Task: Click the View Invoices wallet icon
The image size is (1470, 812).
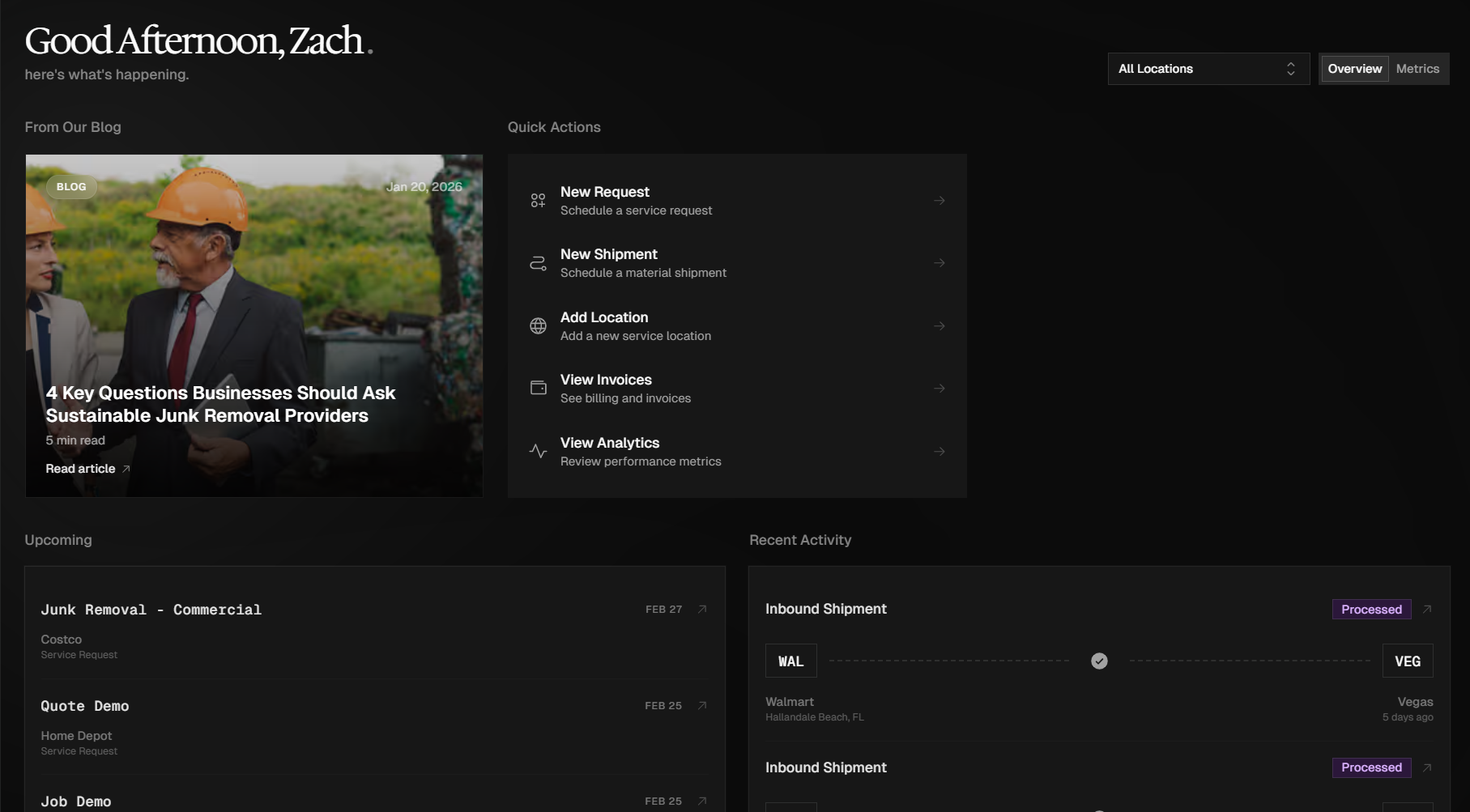Action: [538, 388]
